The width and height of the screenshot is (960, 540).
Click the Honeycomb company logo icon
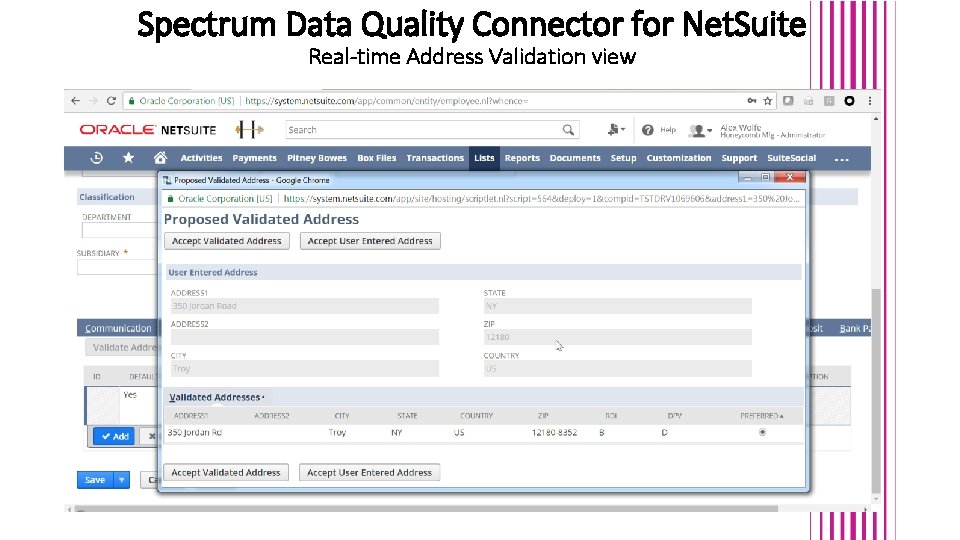(249, 129)
